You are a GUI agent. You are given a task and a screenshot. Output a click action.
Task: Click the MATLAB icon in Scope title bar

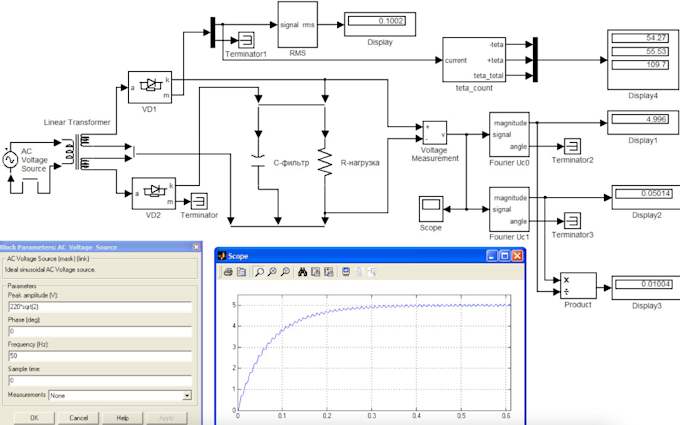[x=222, y=256]
